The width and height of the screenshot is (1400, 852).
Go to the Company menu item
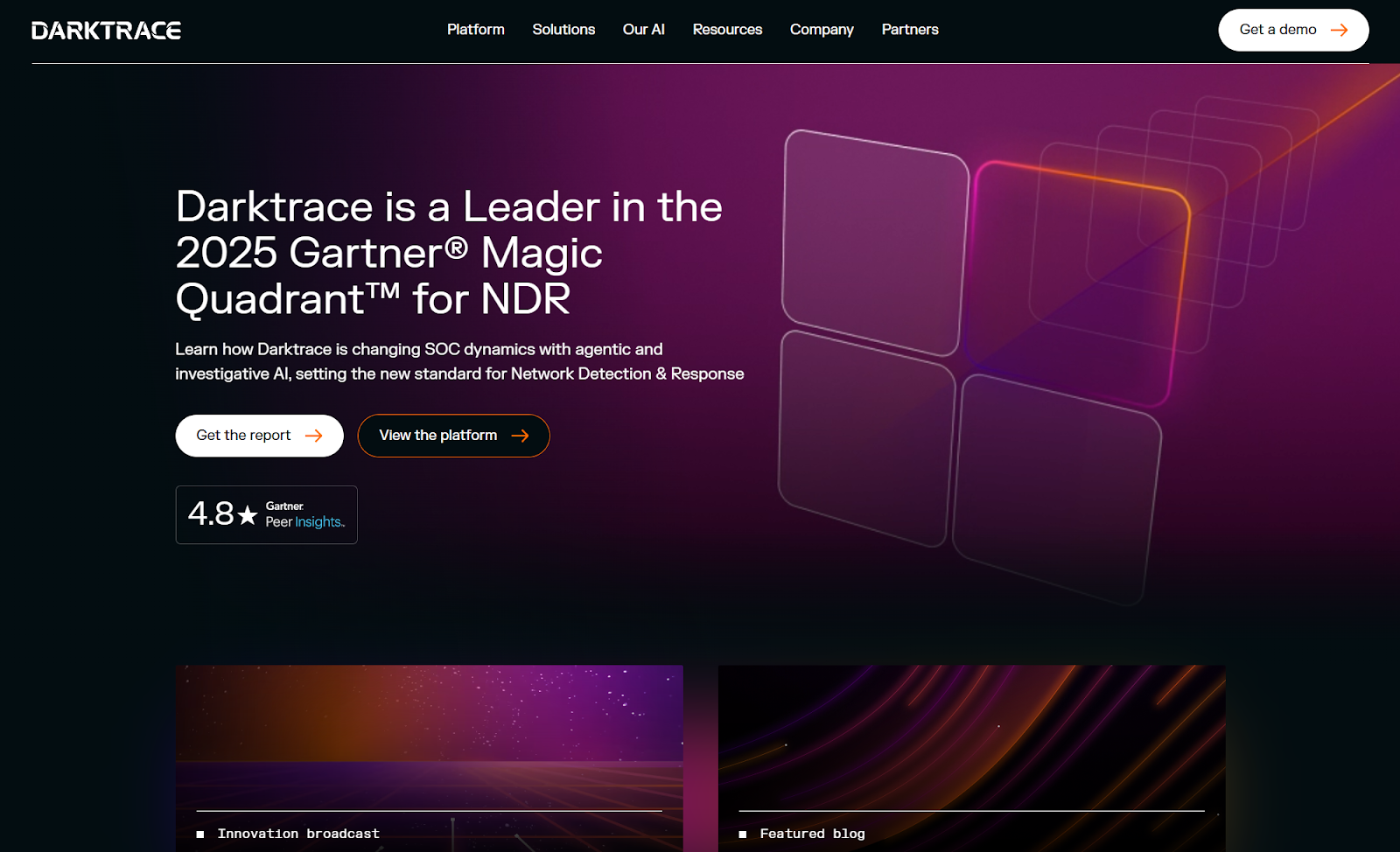822,30
